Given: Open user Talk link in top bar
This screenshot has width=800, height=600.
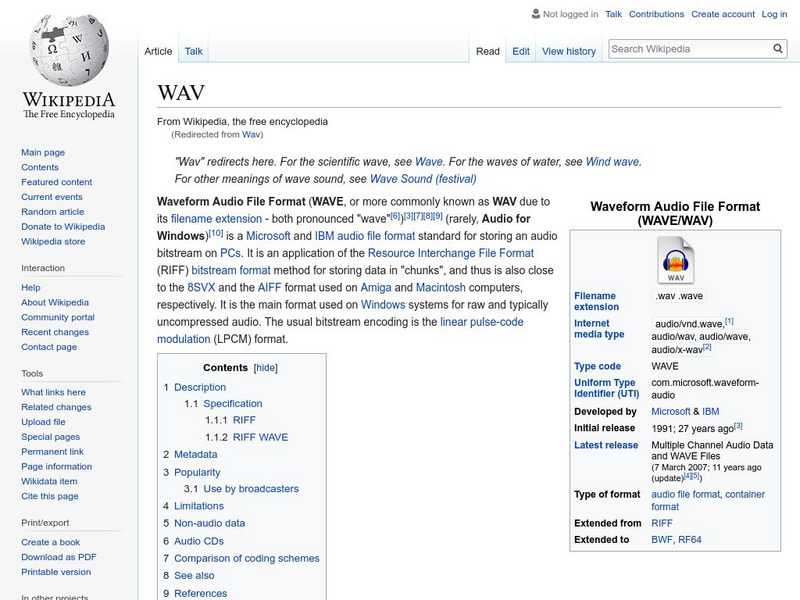Looking at the screenshot, I should 613,14.
